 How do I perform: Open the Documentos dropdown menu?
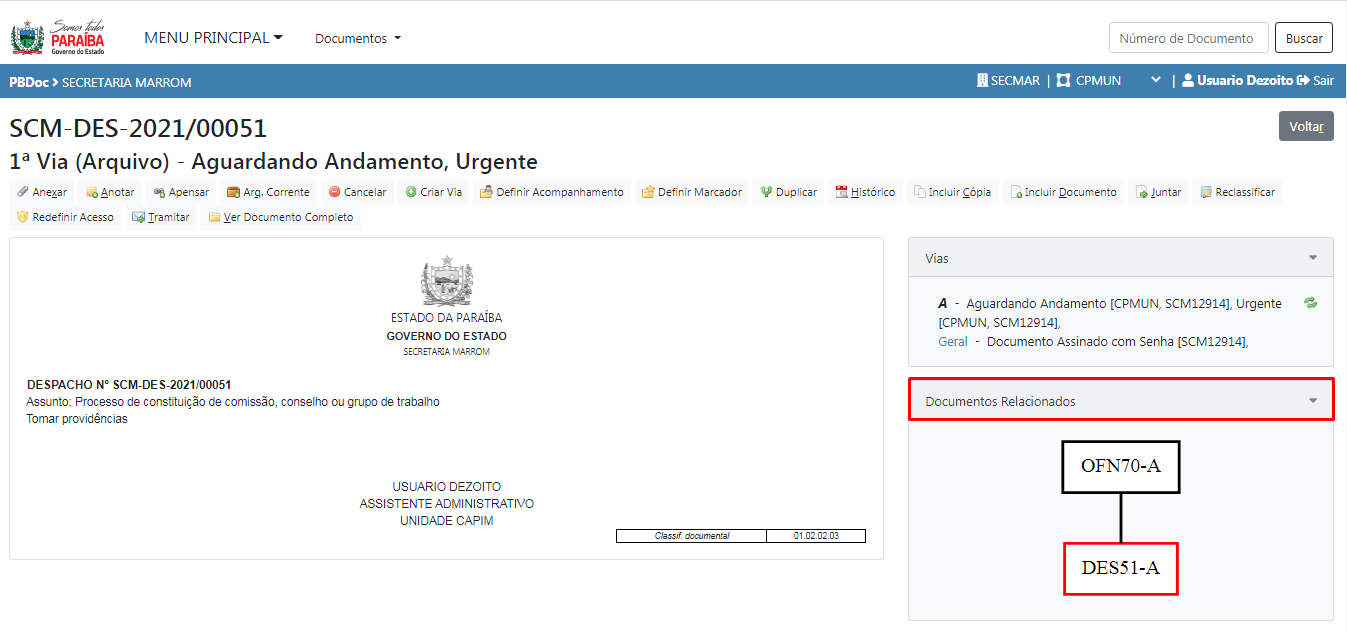[357, 39]
